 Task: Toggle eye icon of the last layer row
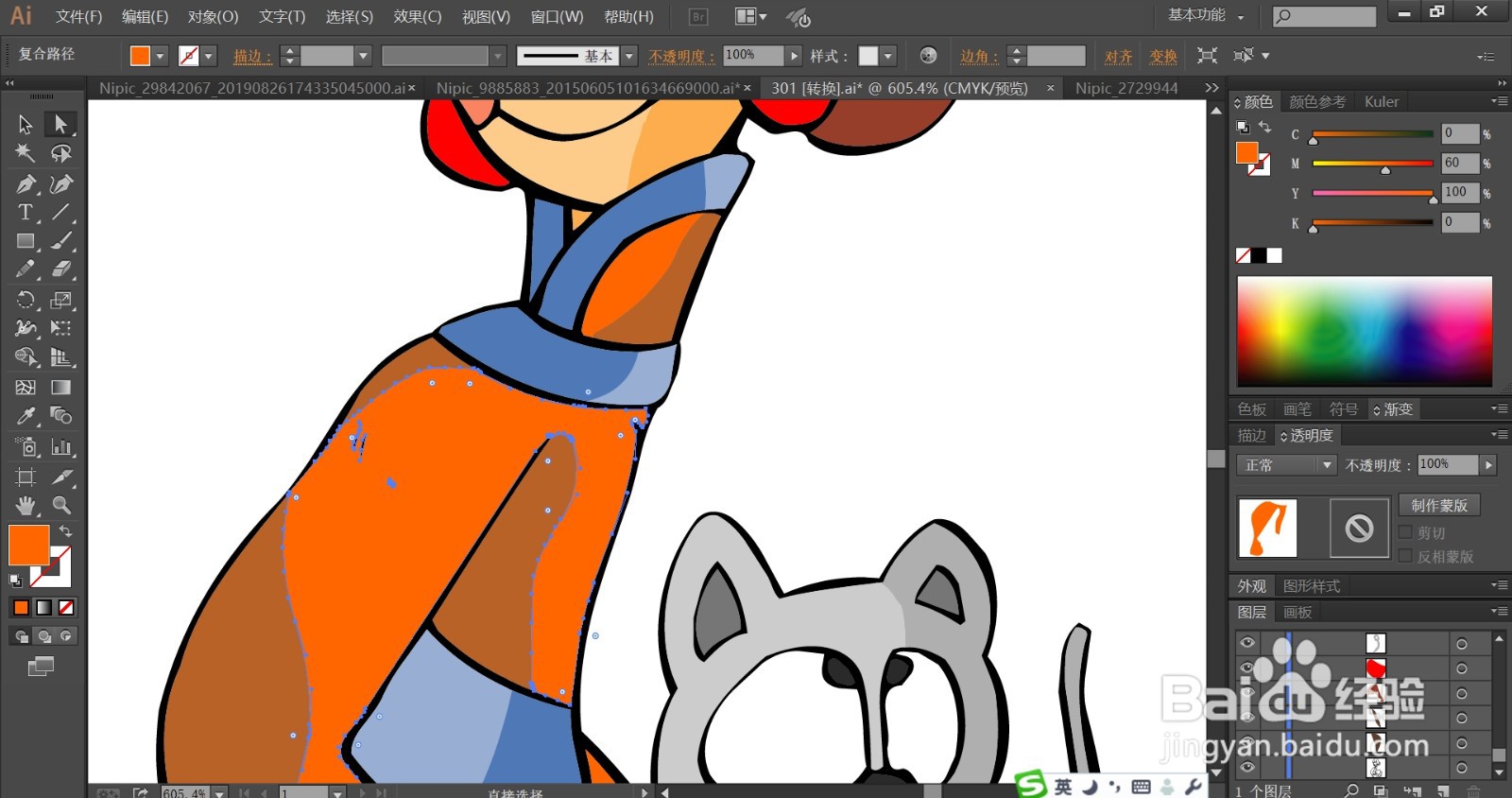click(x=1247, y=768)
